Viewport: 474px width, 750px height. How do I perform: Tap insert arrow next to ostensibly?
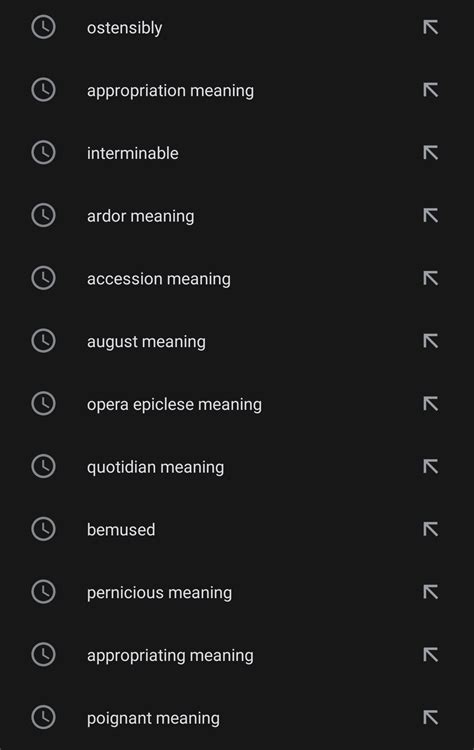(430, 27)
